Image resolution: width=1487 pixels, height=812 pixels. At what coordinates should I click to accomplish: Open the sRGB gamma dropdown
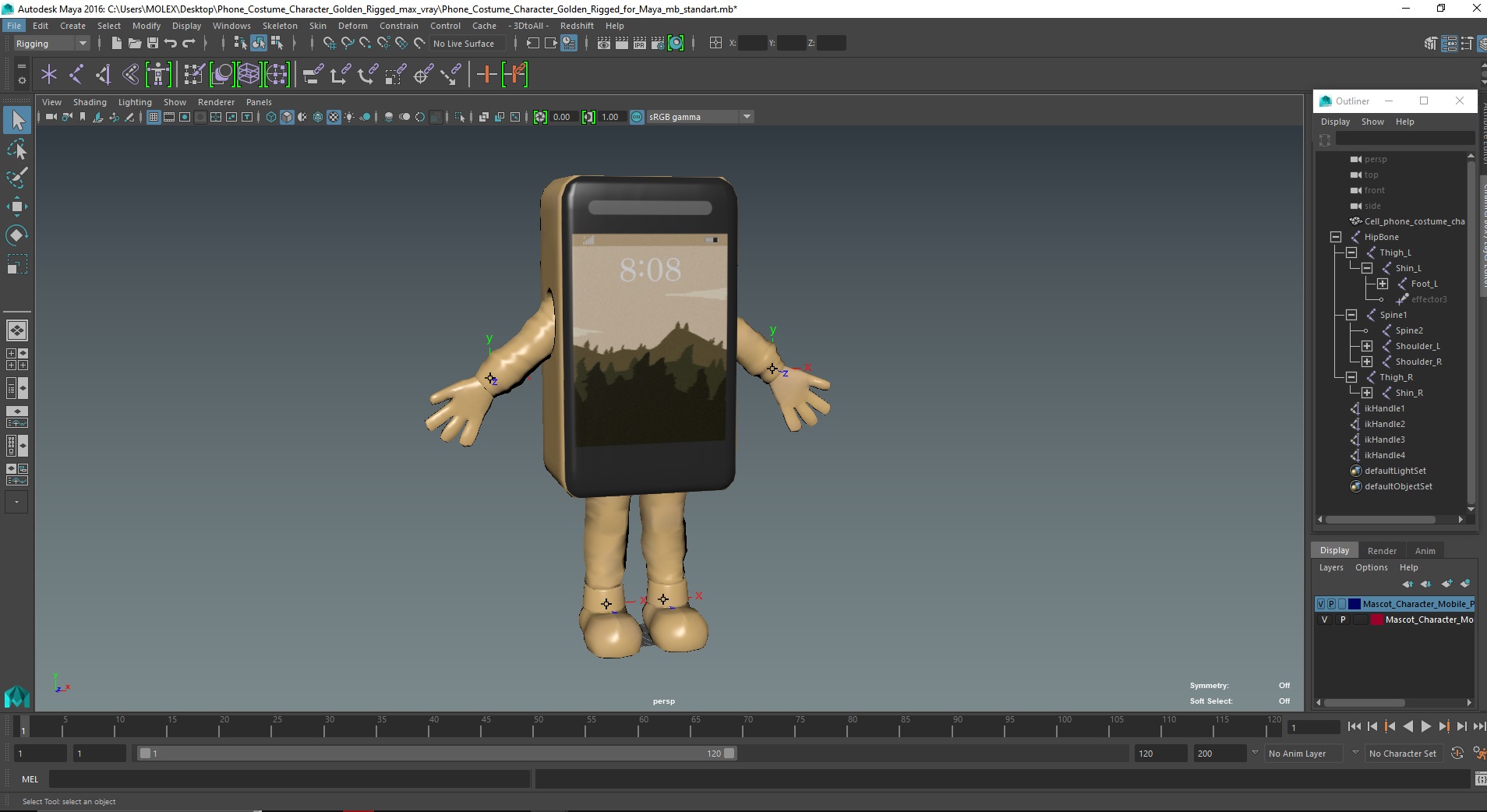pyautogui.click(x=700, y=117)
